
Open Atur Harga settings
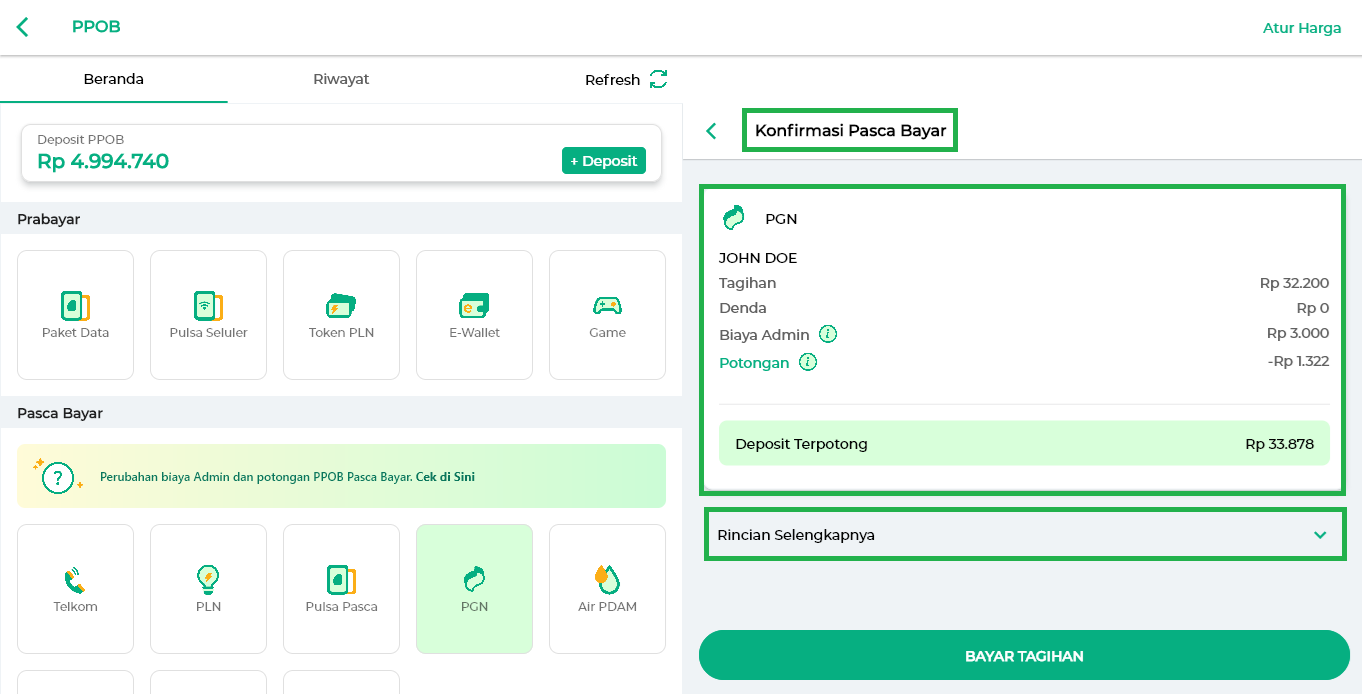[x=1302, y=28]
